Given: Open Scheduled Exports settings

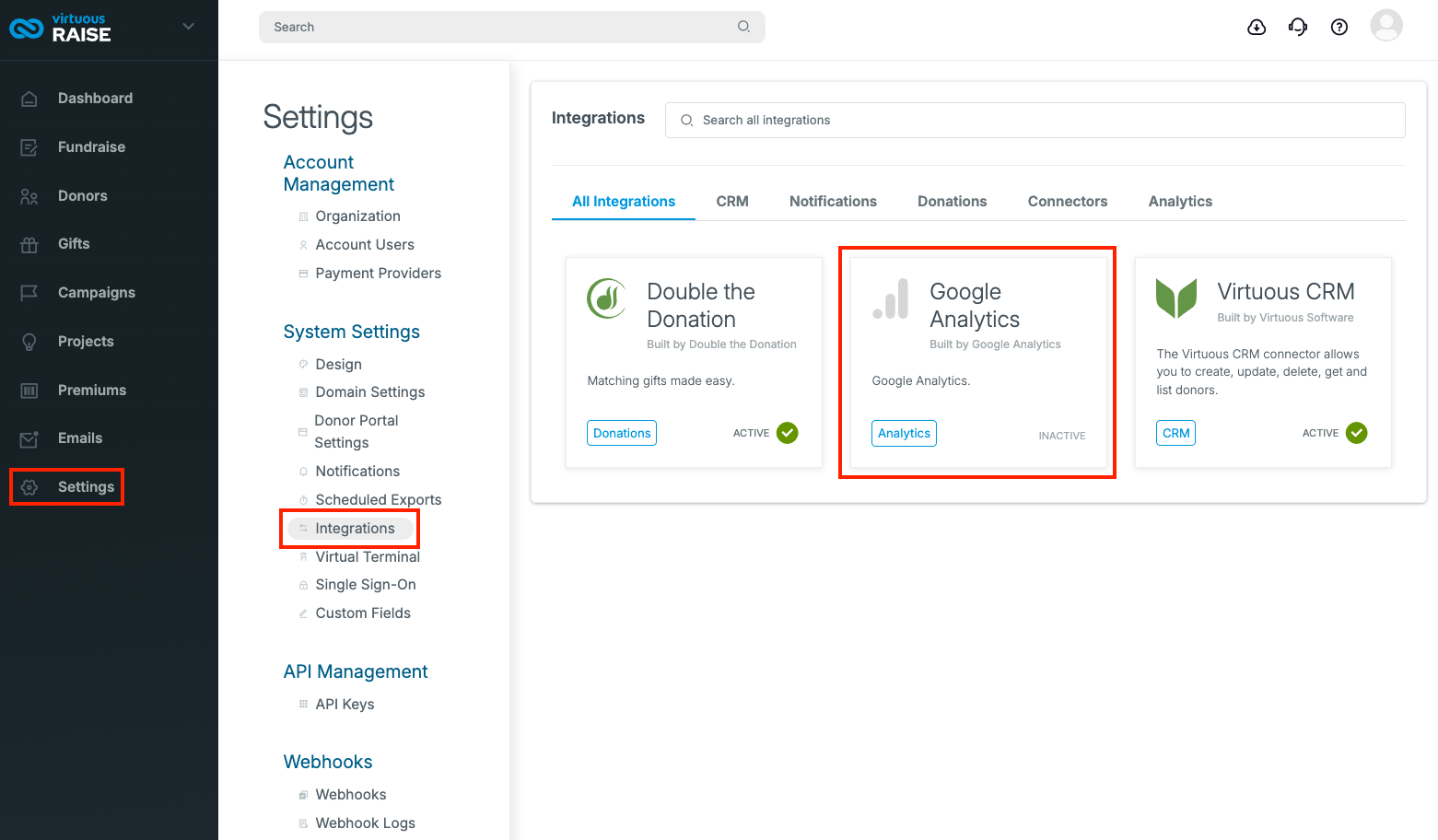Looking at the screenshot, I should pos(379,500).
